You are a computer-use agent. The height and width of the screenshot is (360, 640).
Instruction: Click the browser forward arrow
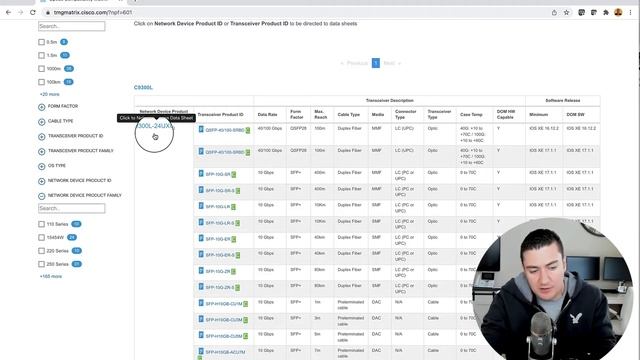coord(20,13)
